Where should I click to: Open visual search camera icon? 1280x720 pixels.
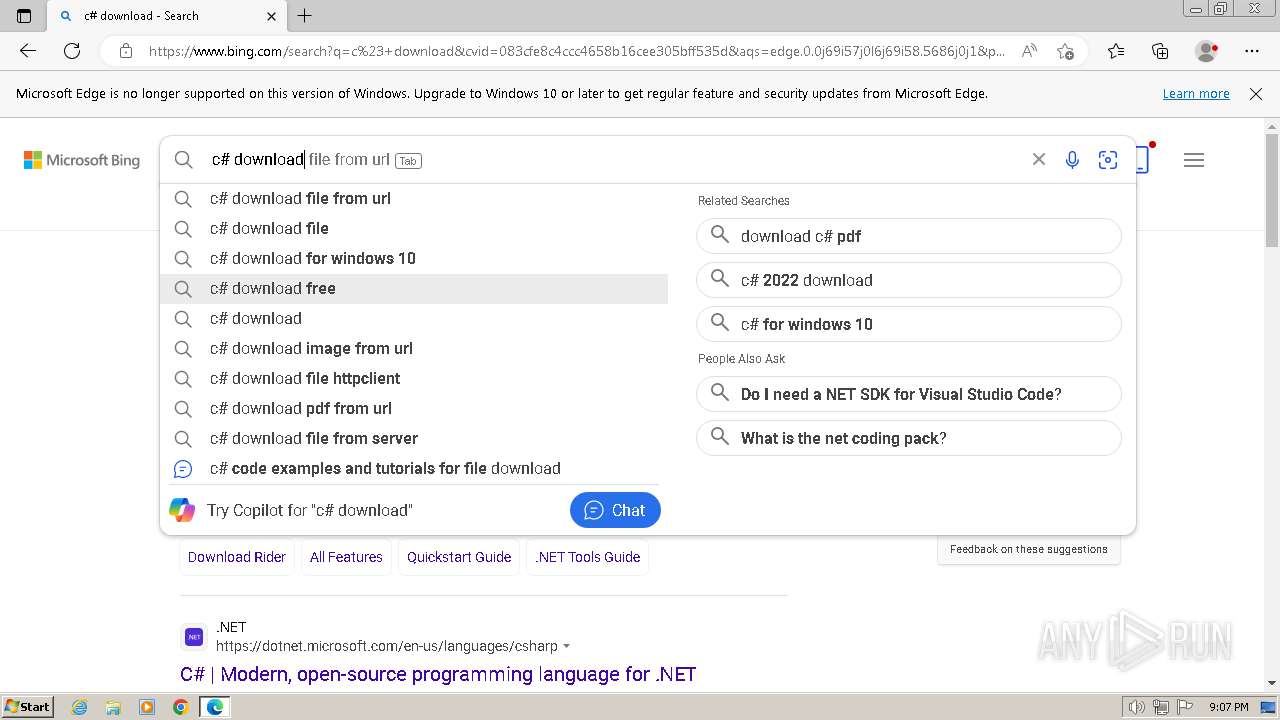pyautogui.click(x=1108, y=160)
